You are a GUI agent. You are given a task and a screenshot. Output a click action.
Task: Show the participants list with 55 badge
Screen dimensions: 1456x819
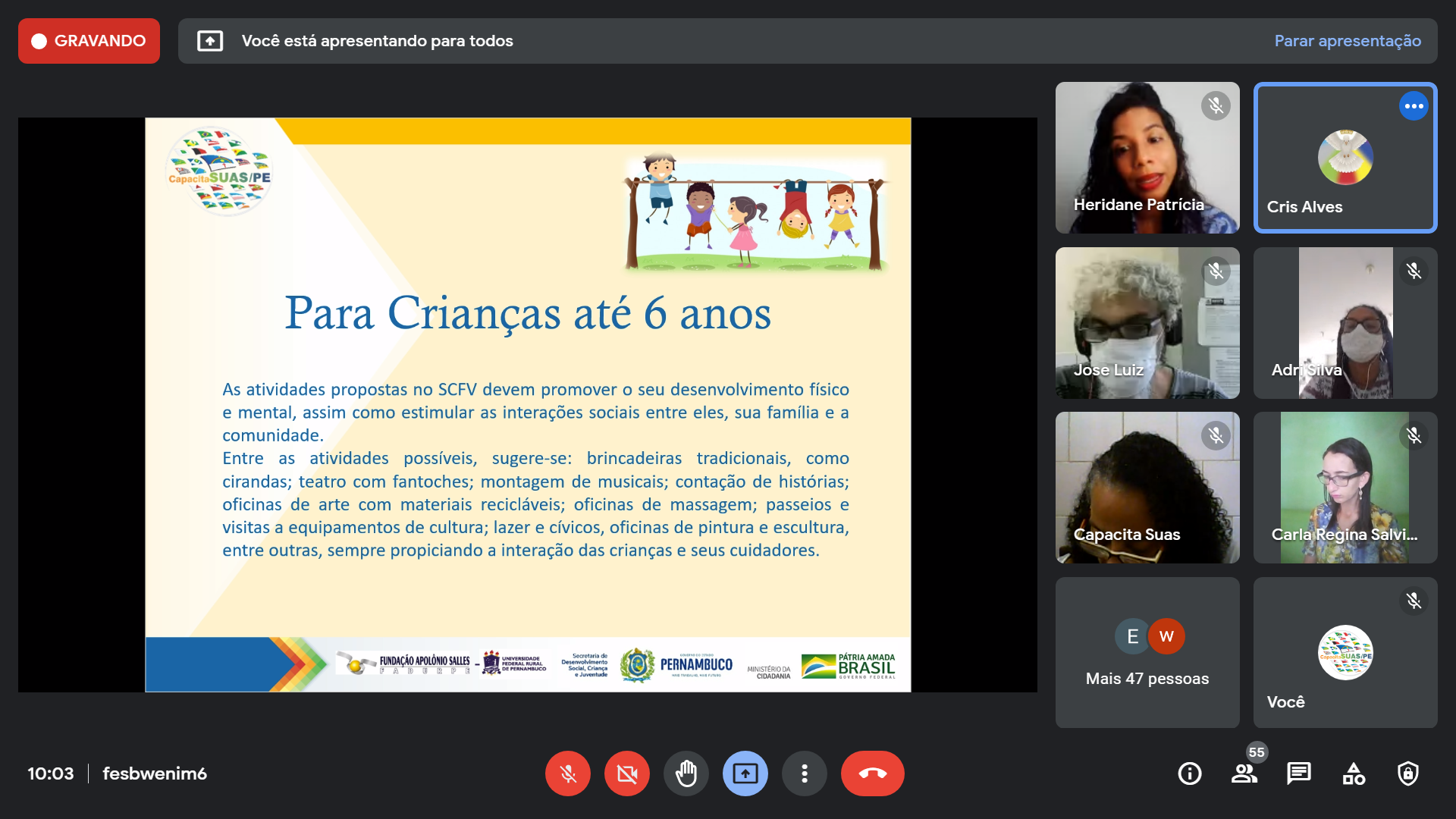[1244, 773]
